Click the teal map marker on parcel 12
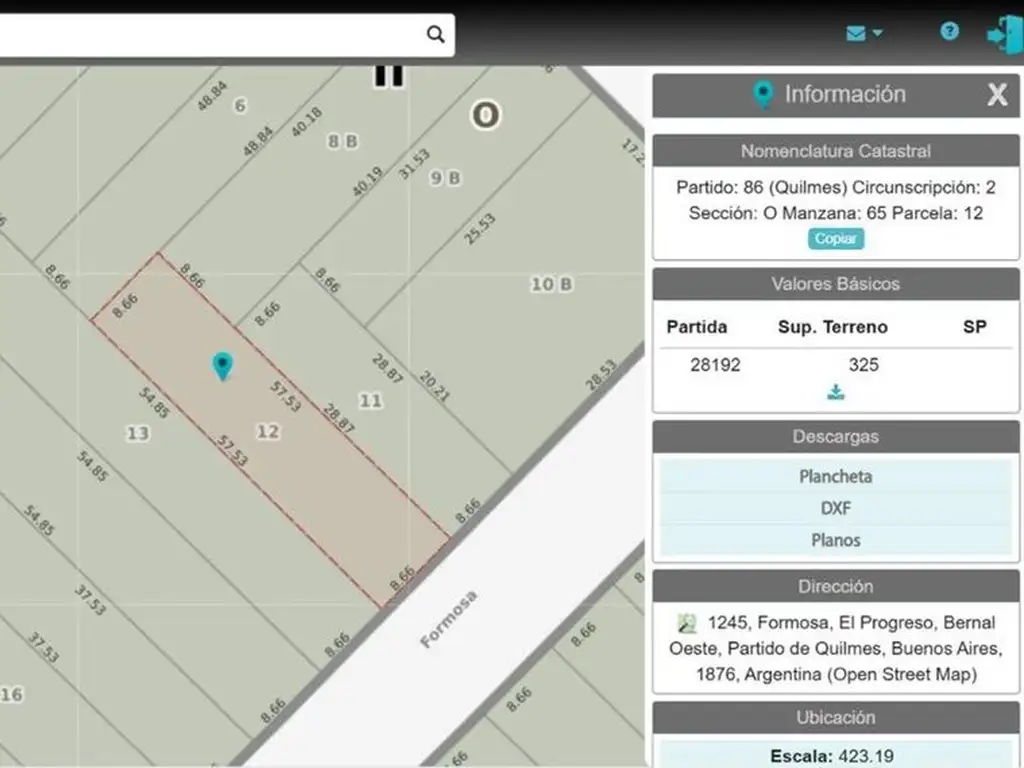The image size is (1024, 768). click(x=222, y=366)
